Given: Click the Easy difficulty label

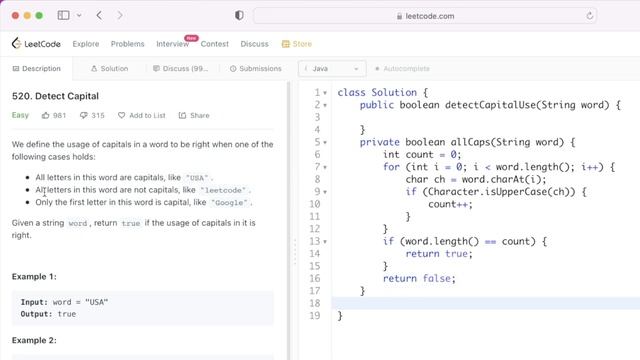Looking at the screenshot, I should pyautogui.click(x=20, y=116).
